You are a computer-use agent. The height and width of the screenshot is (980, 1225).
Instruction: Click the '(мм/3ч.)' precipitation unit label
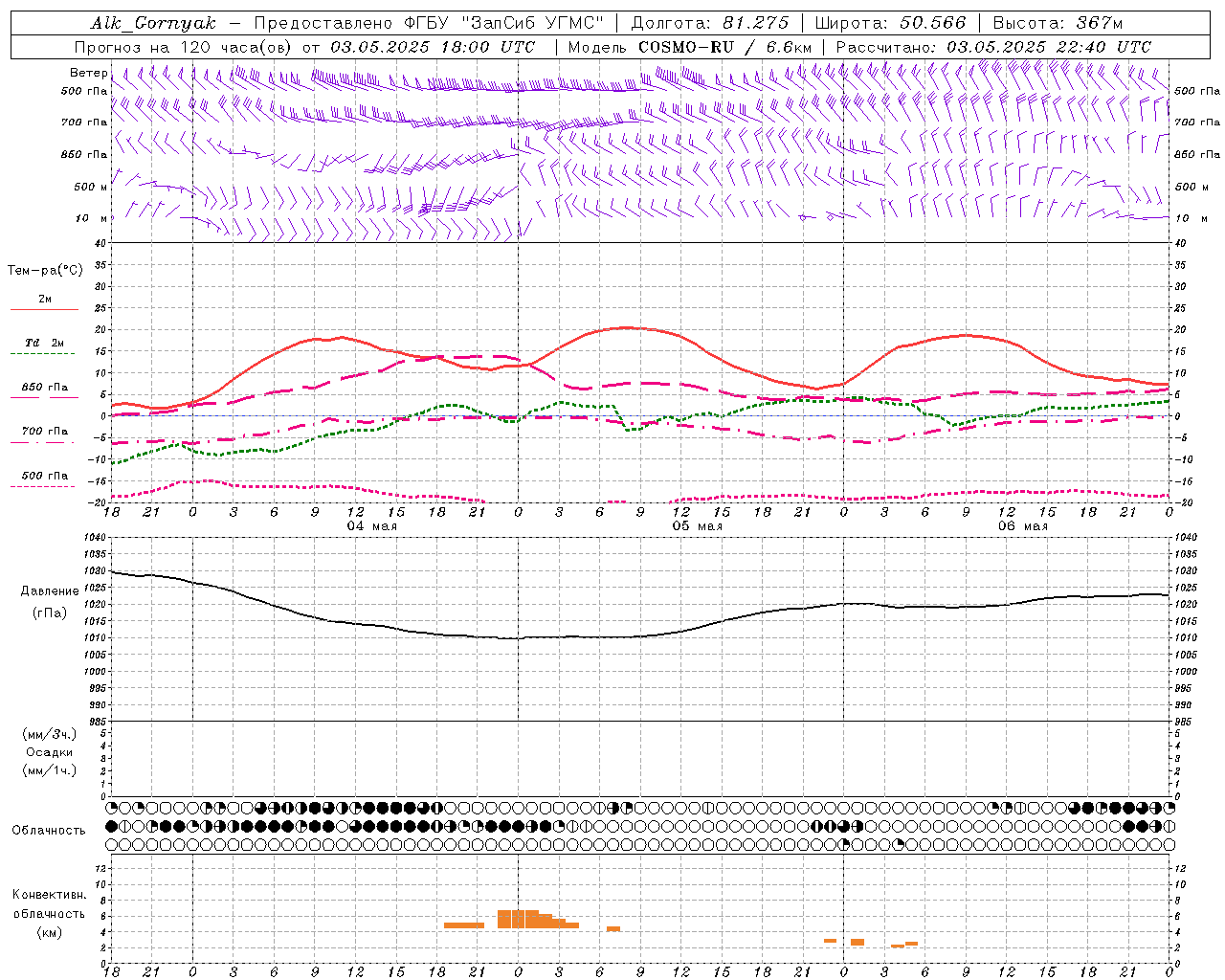[x=50, y=734]
